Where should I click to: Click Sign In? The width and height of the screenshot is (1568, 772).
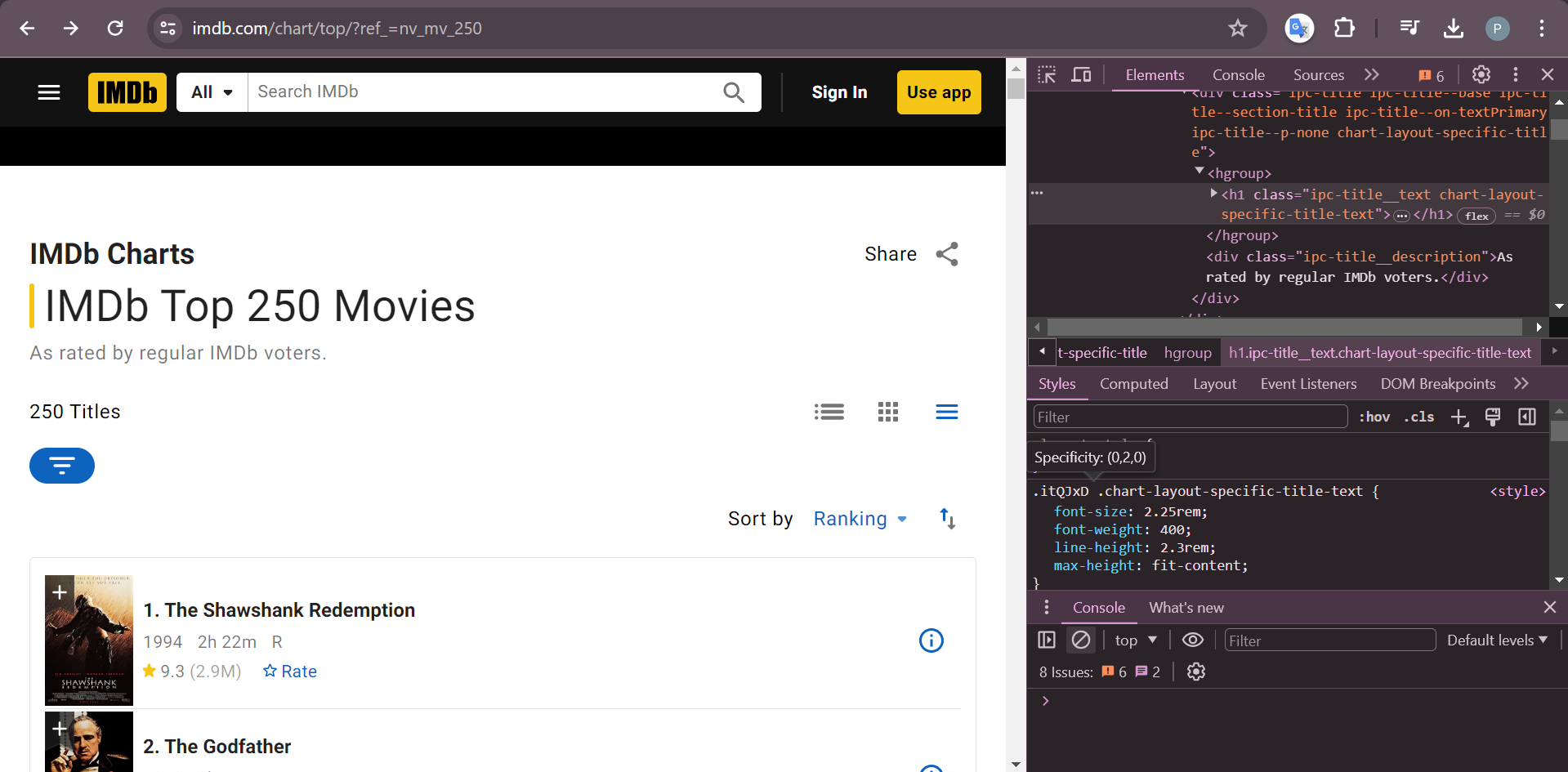tap(840, 92)
